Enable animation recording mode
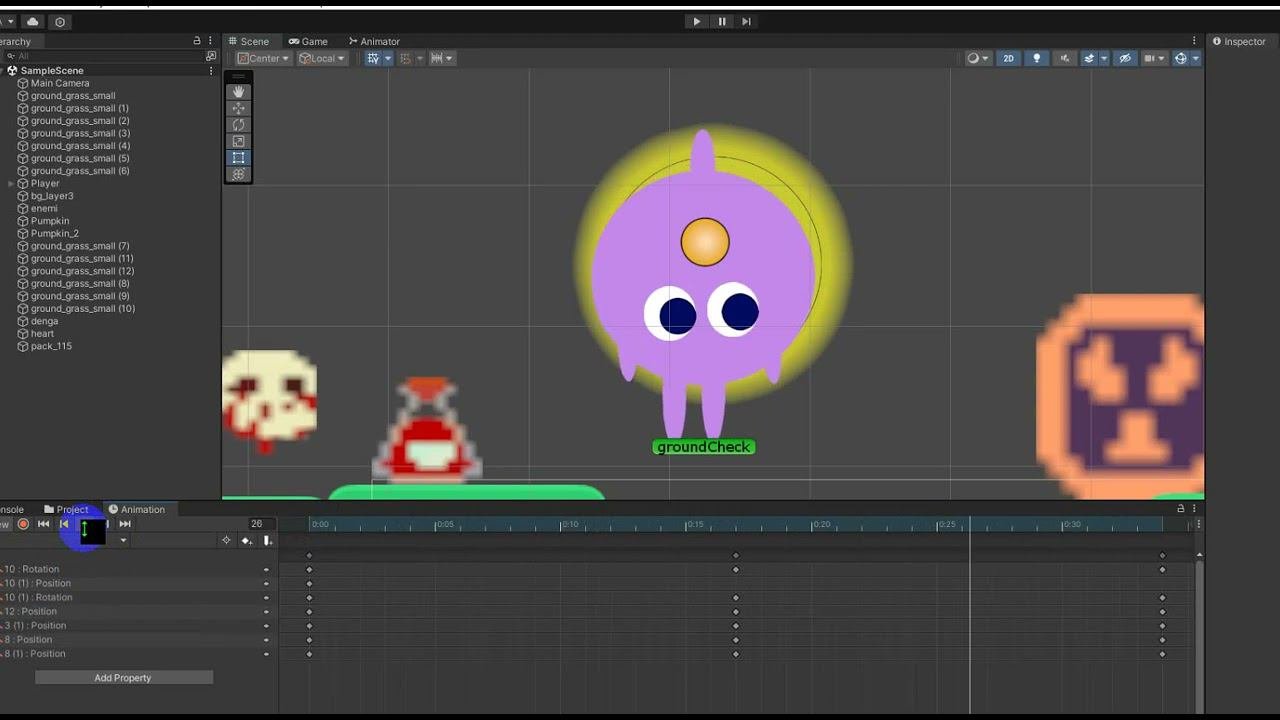The height and width of the screenshot is (720, 1280). (x=23, y=524)
